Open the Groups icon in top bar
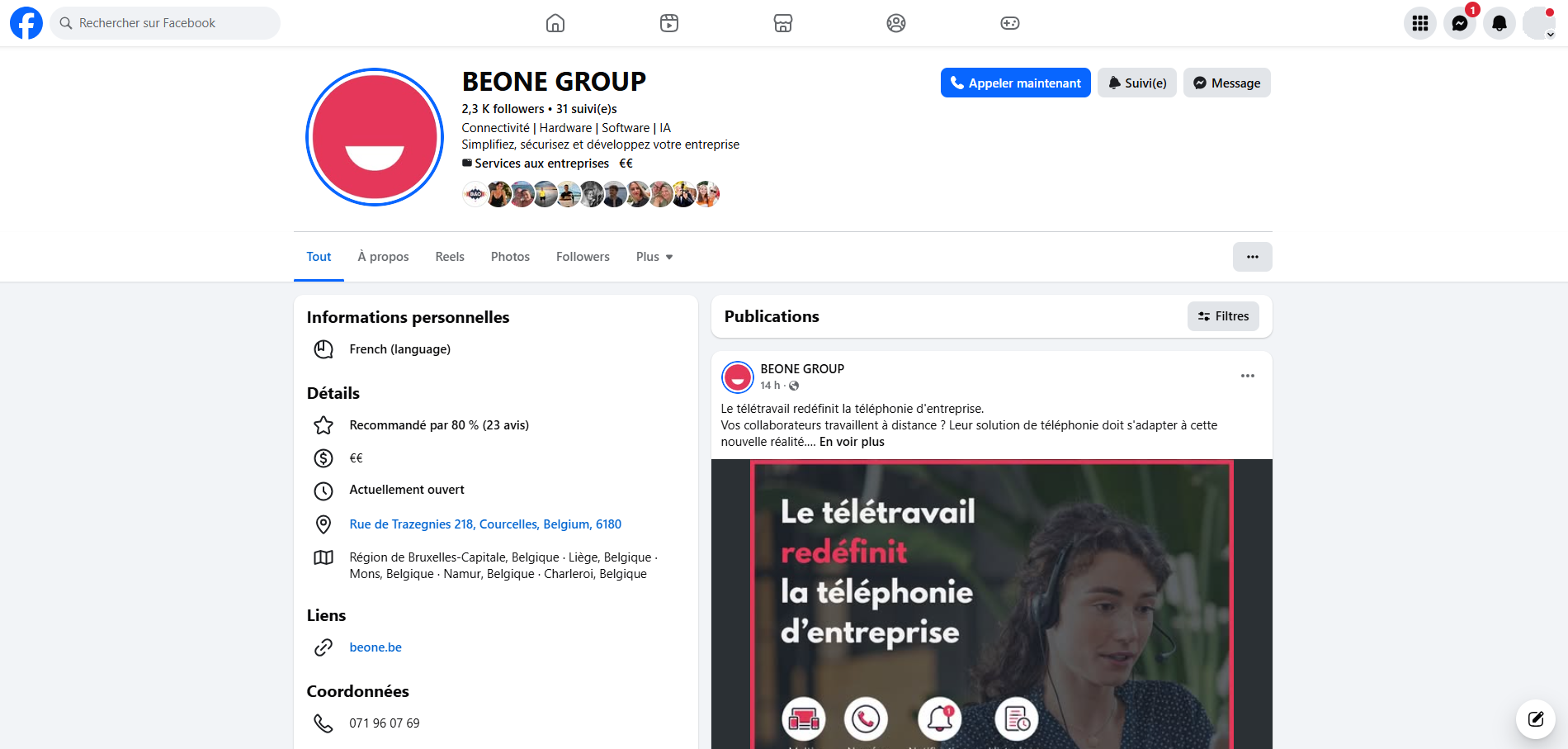The image size is (1568, 749). (x=896, y=23)
